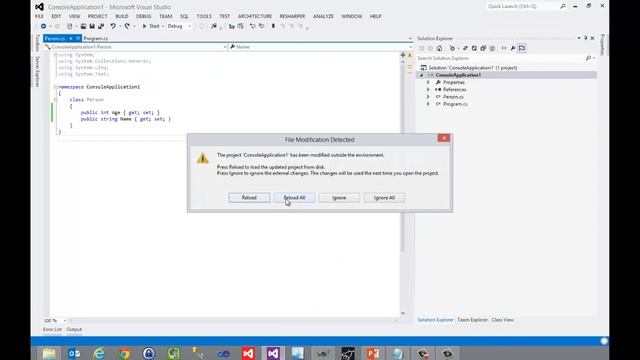640x360 pixels.
Task: Open the VIEW menu
Action: tap(74, 16)
